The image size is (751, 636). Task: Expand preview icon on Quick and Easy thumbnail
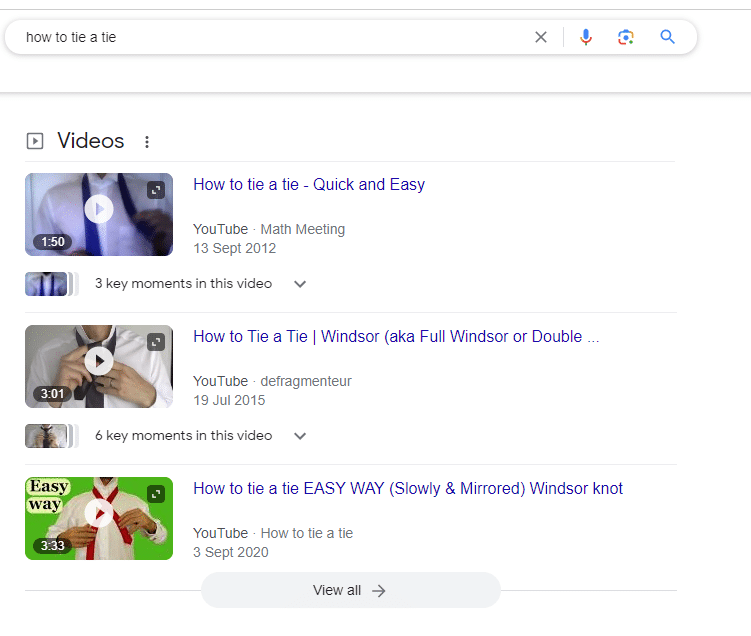coord(156,190)
